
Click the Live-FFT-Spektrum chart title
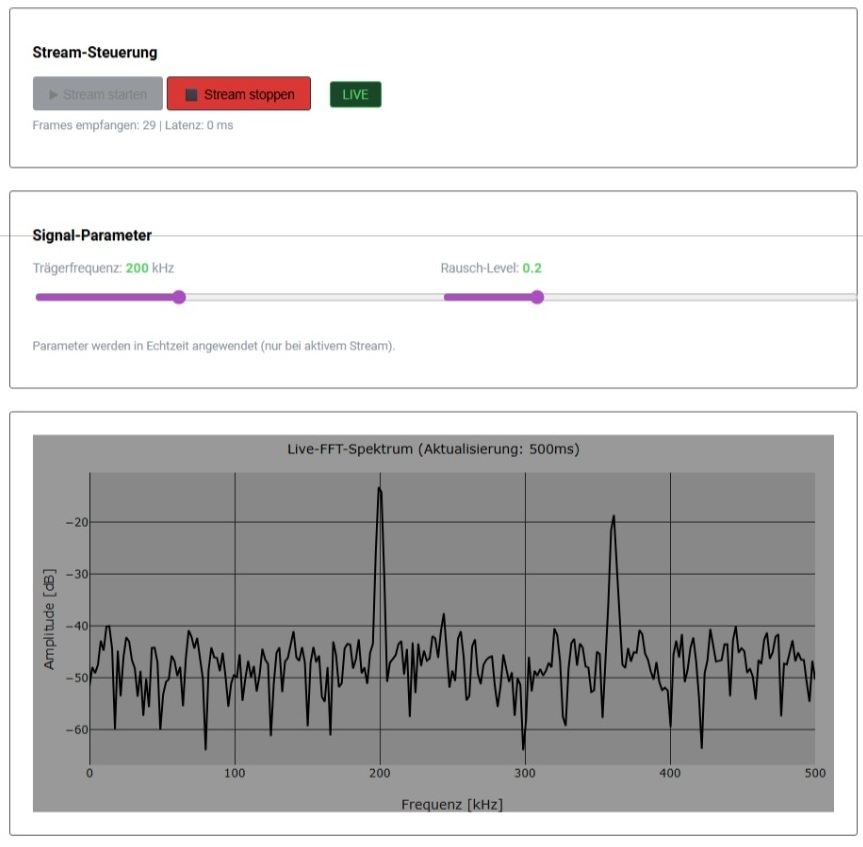coord(433,449)
